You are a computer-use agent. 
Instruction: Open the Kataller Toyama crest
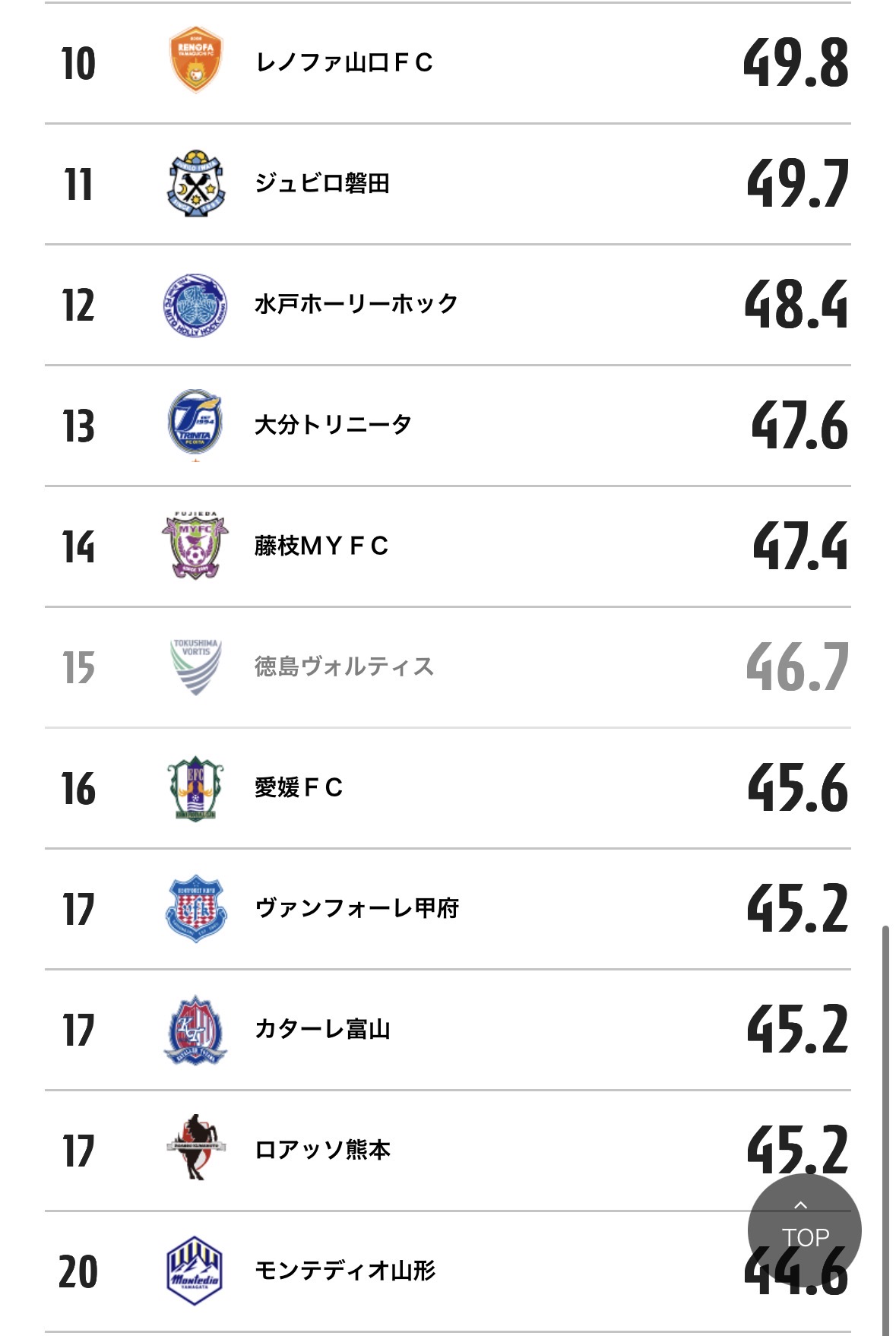coord(196,1030)
